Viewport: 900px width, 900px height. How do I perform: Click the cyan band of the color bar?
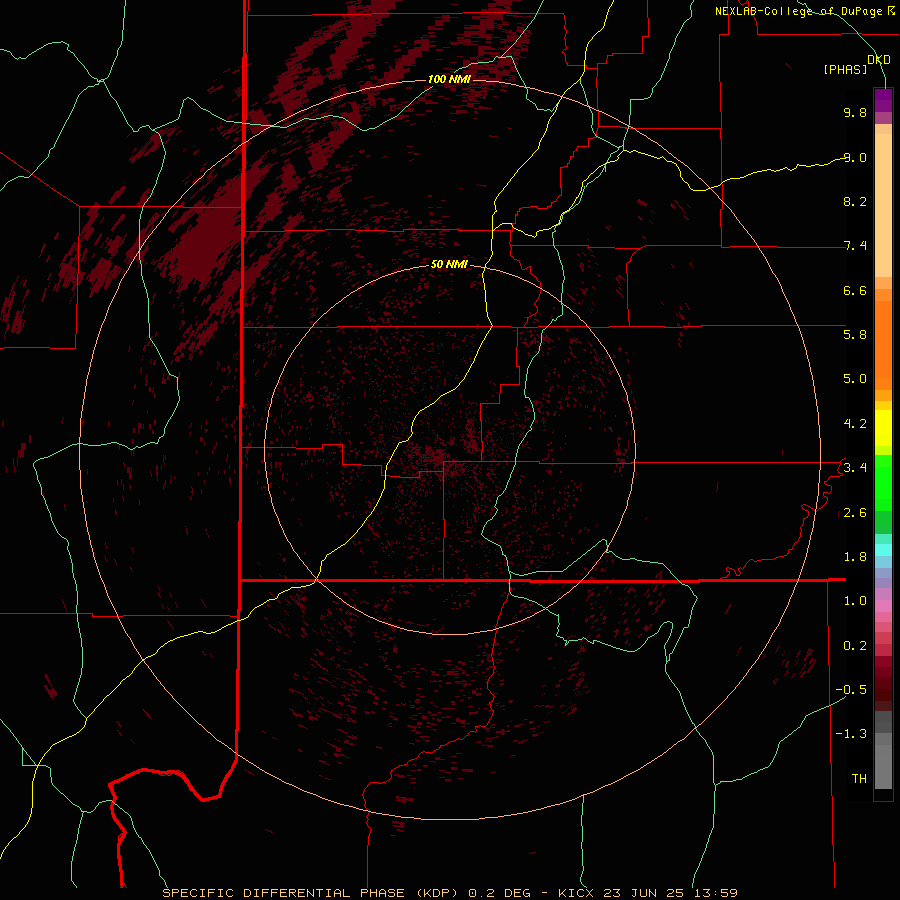coord(883,550)
